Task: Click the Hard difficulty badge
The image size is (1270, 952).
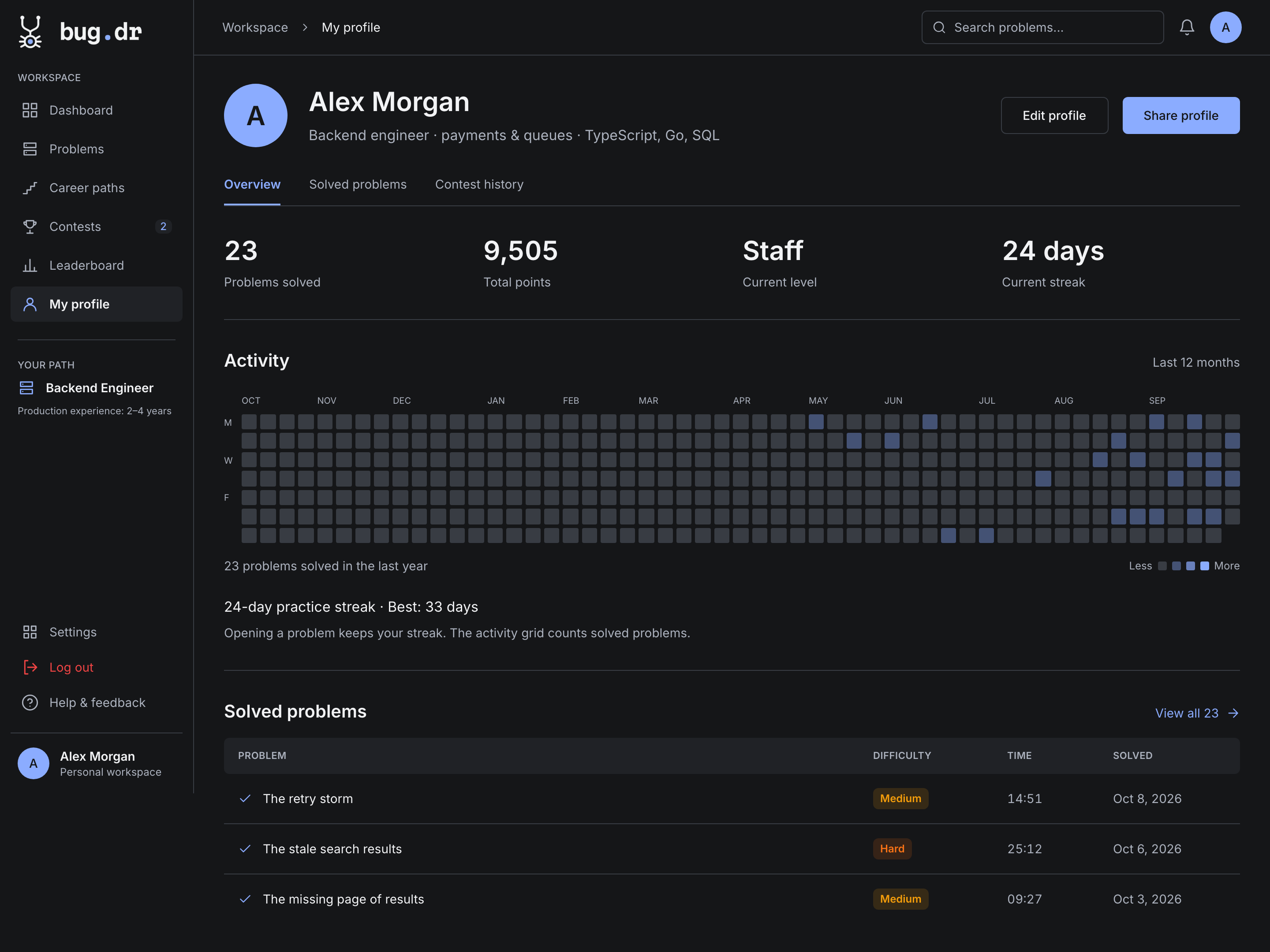Action: [x=892, y=849]
